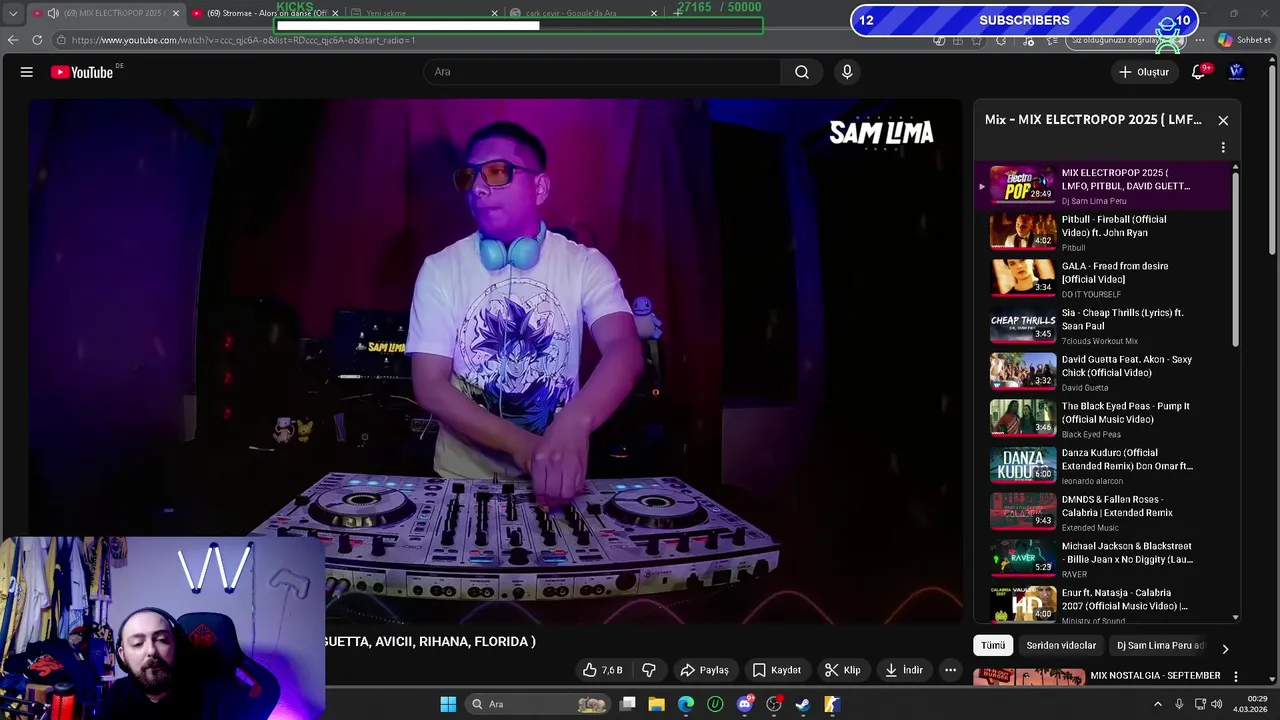Image resolution: width=1280 pixels, height=720 pixels.
Task: Play DMNDS Calabria Extended Remix
Action: pos(1105,512)
